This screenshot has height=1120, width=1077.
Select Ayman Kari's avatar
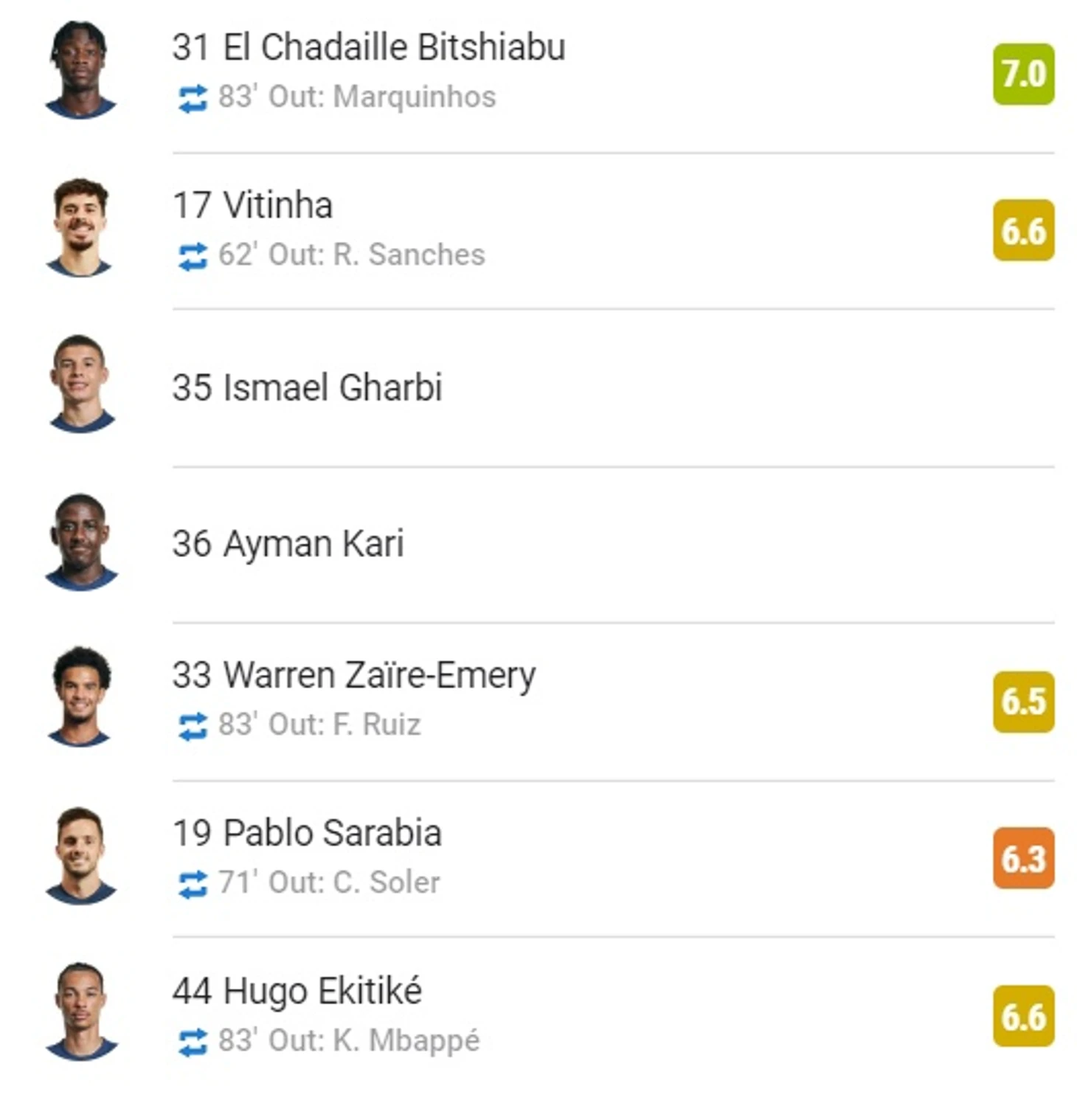pyautogui.click(x=80, y=542)
